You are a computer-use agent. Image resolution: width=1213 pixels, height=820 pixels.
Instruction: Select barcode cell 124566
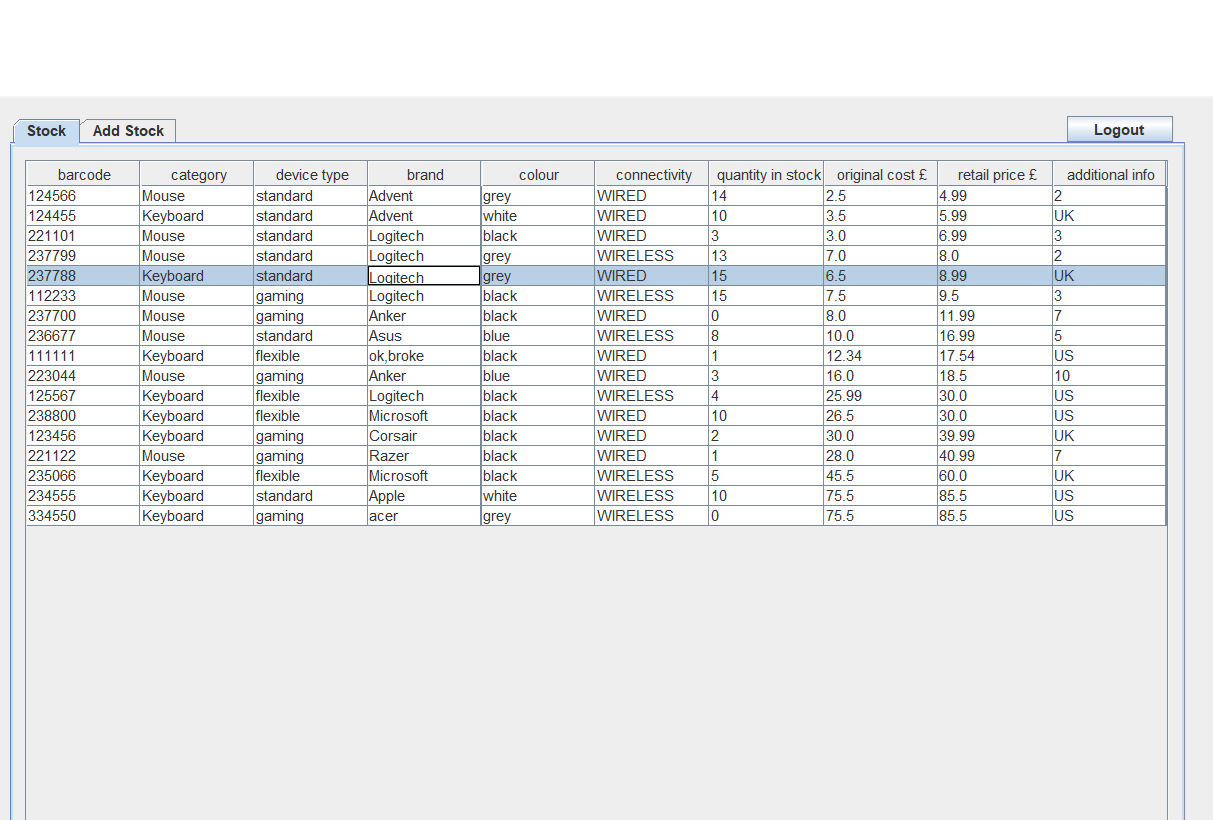coord(83,196)
